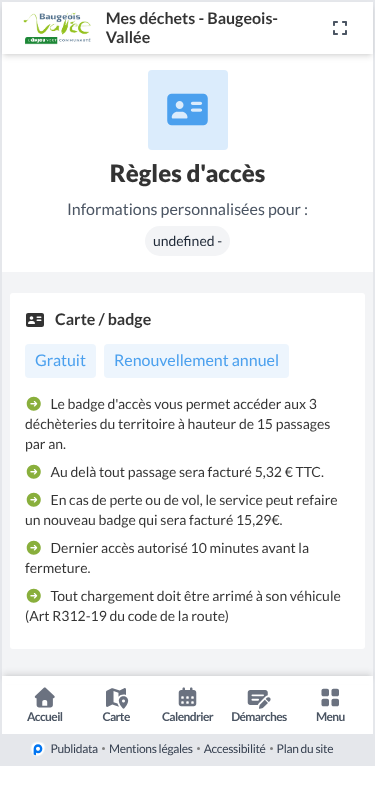Open the Calendrier calendar icon

tap(188, 698)
